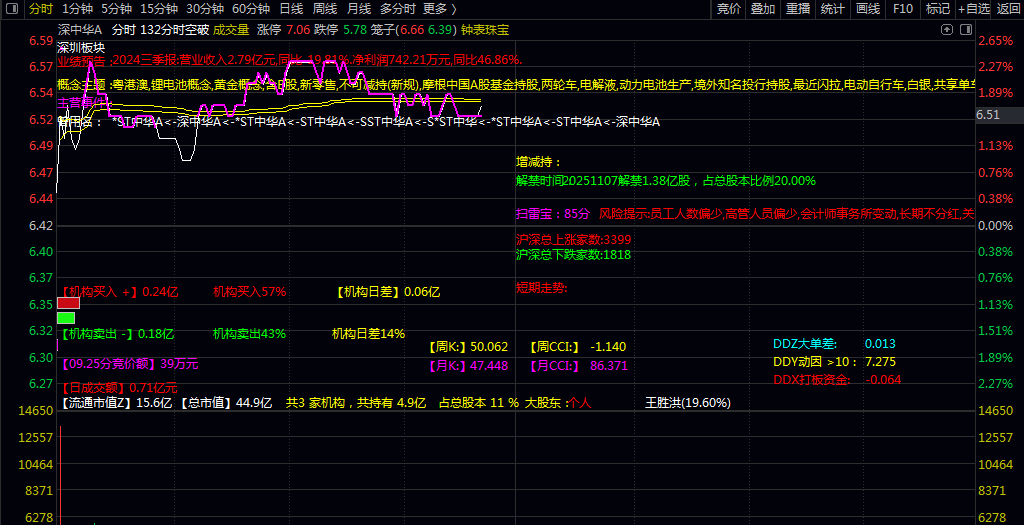Switch to the 60分钟 chart
The width and height of the screenshot is (1024, 525).
251,8
